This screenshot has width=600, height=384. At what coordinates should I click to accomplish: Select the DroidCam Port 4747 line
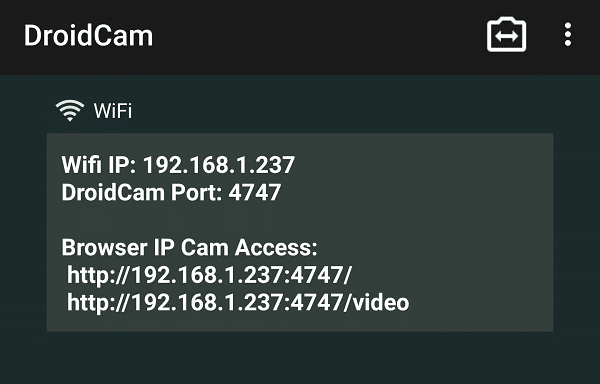[171, 192]
